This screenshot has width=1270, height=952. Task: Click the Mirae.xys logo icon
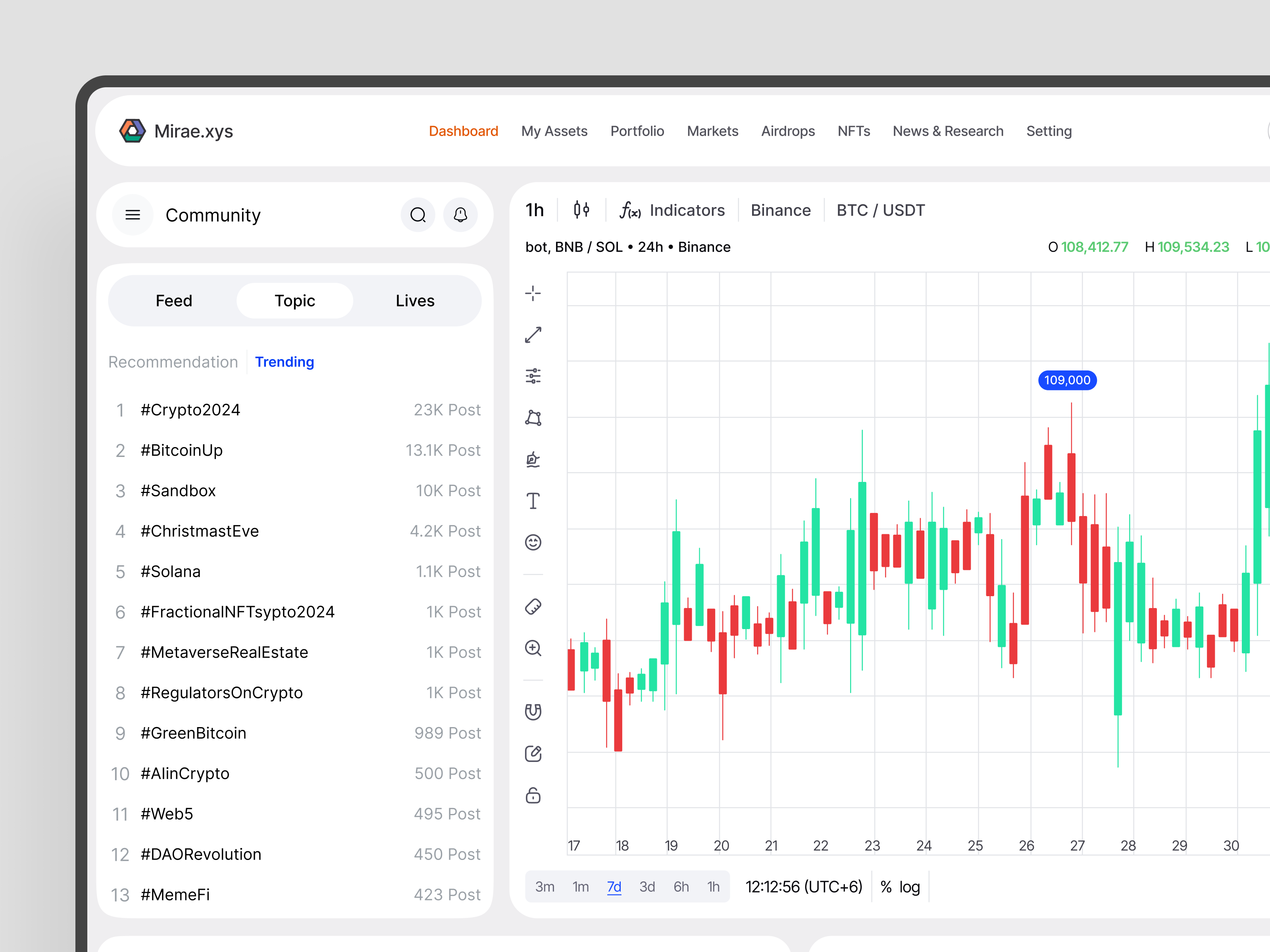[x=132, y=131]
